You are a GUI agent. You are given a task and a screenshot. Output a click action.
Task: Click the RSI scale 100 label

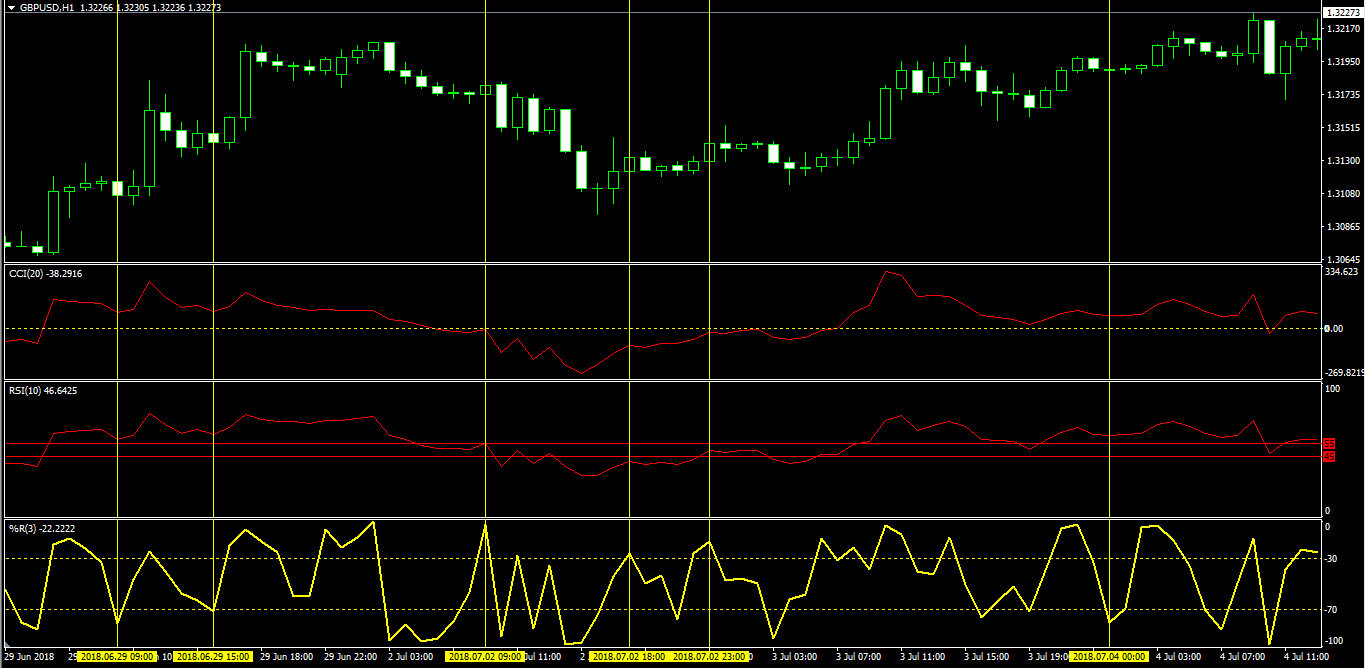point(1334,388)
